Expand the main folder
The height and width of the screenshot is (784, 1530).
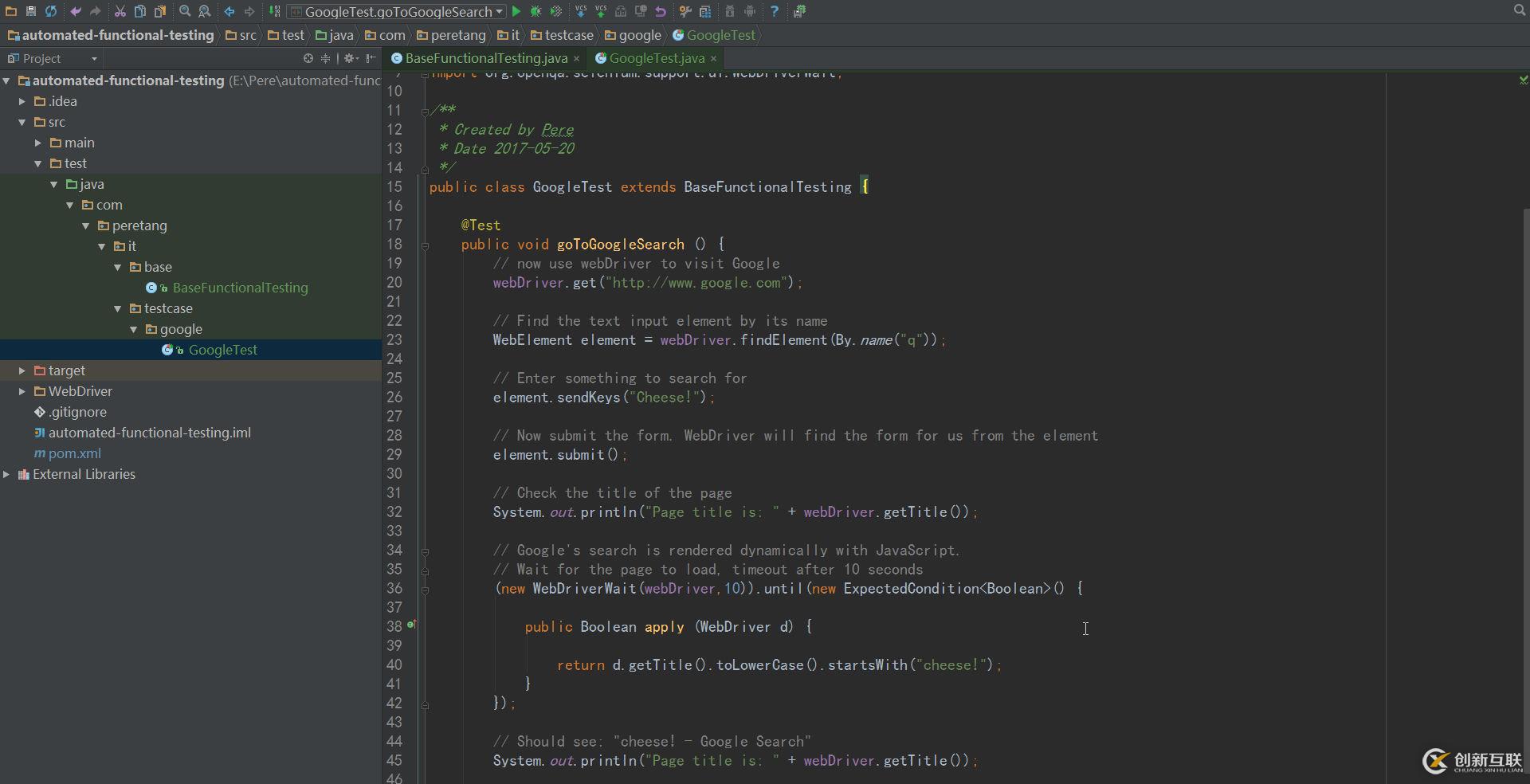[x=38, y=143]
